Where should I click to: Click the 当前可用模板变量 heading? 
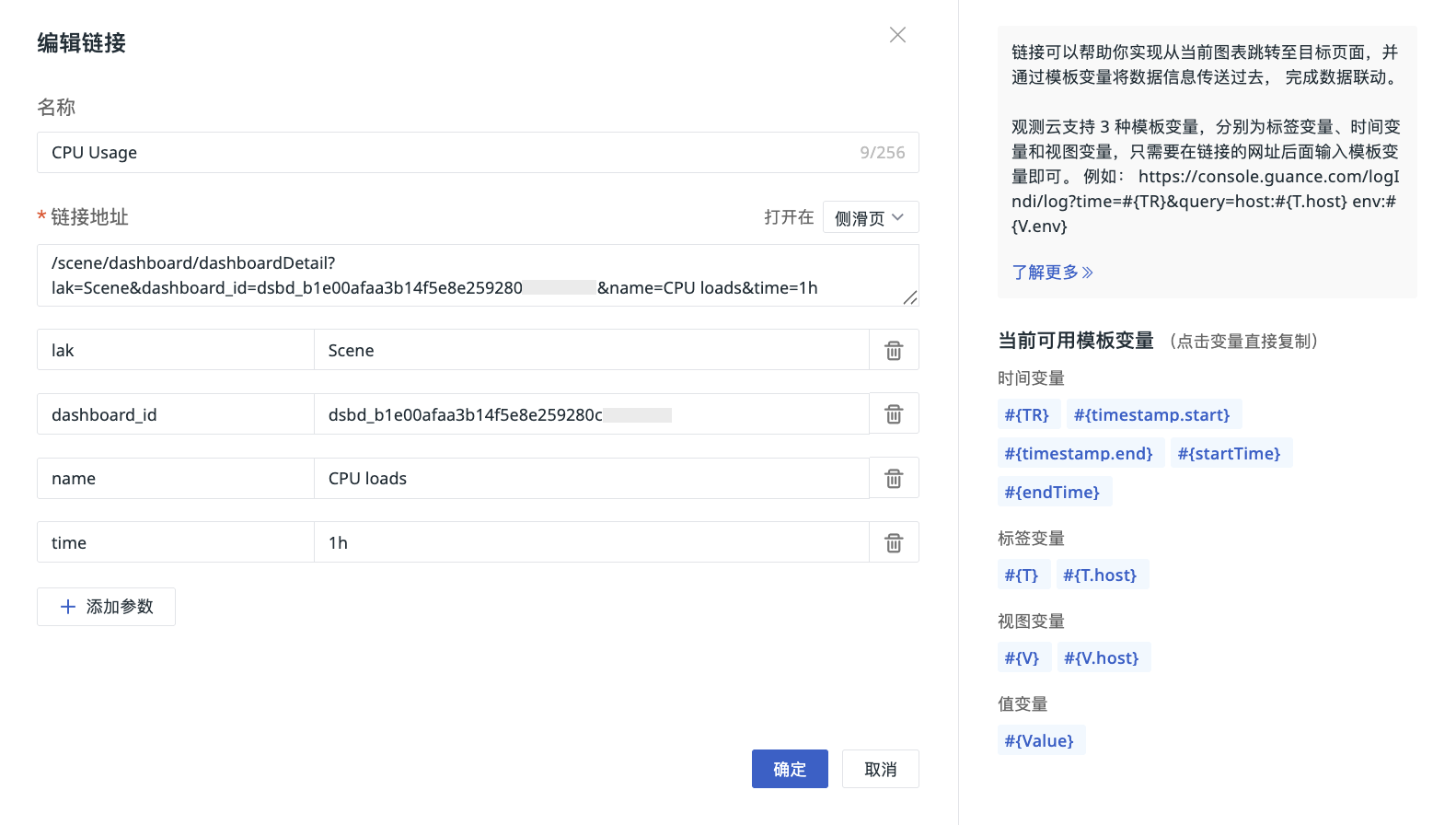1076,341
